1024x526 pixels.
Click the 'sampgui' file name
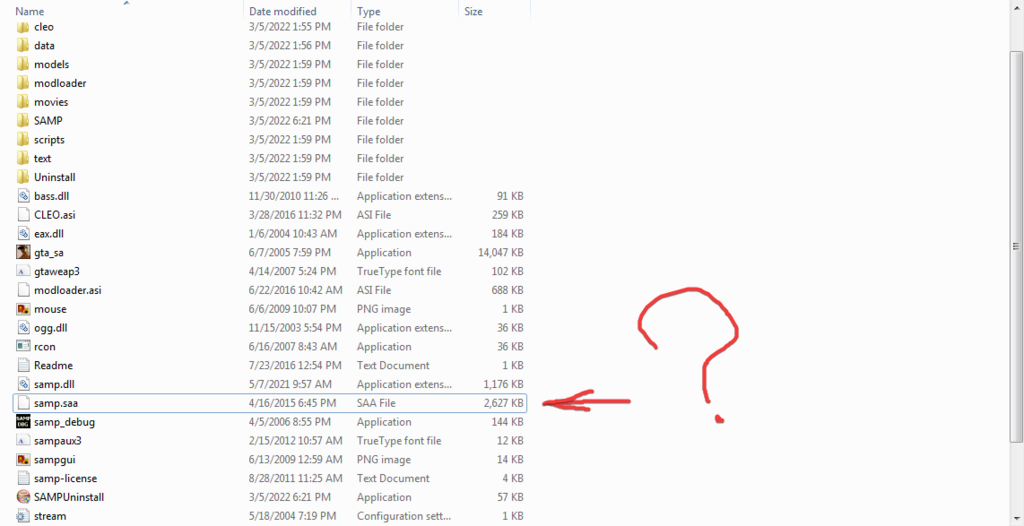54,459
